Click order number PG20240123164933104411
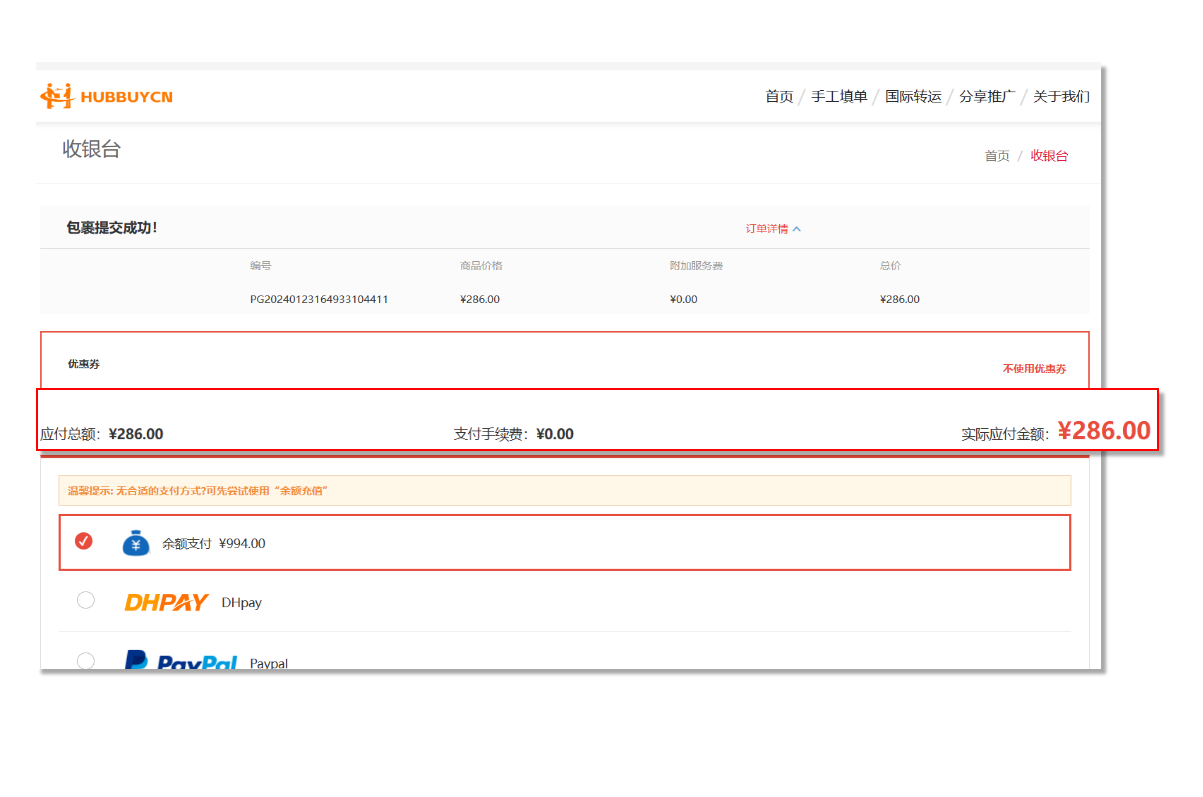 (x=319, y=299)
